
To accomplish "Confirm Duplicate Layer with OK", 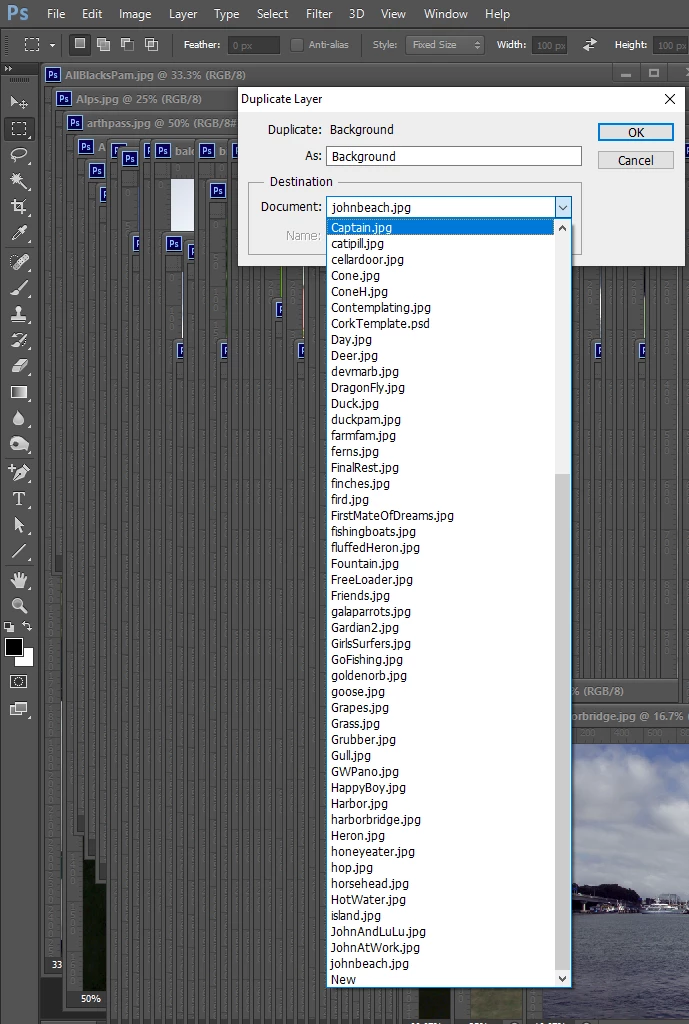I will 635,133.
